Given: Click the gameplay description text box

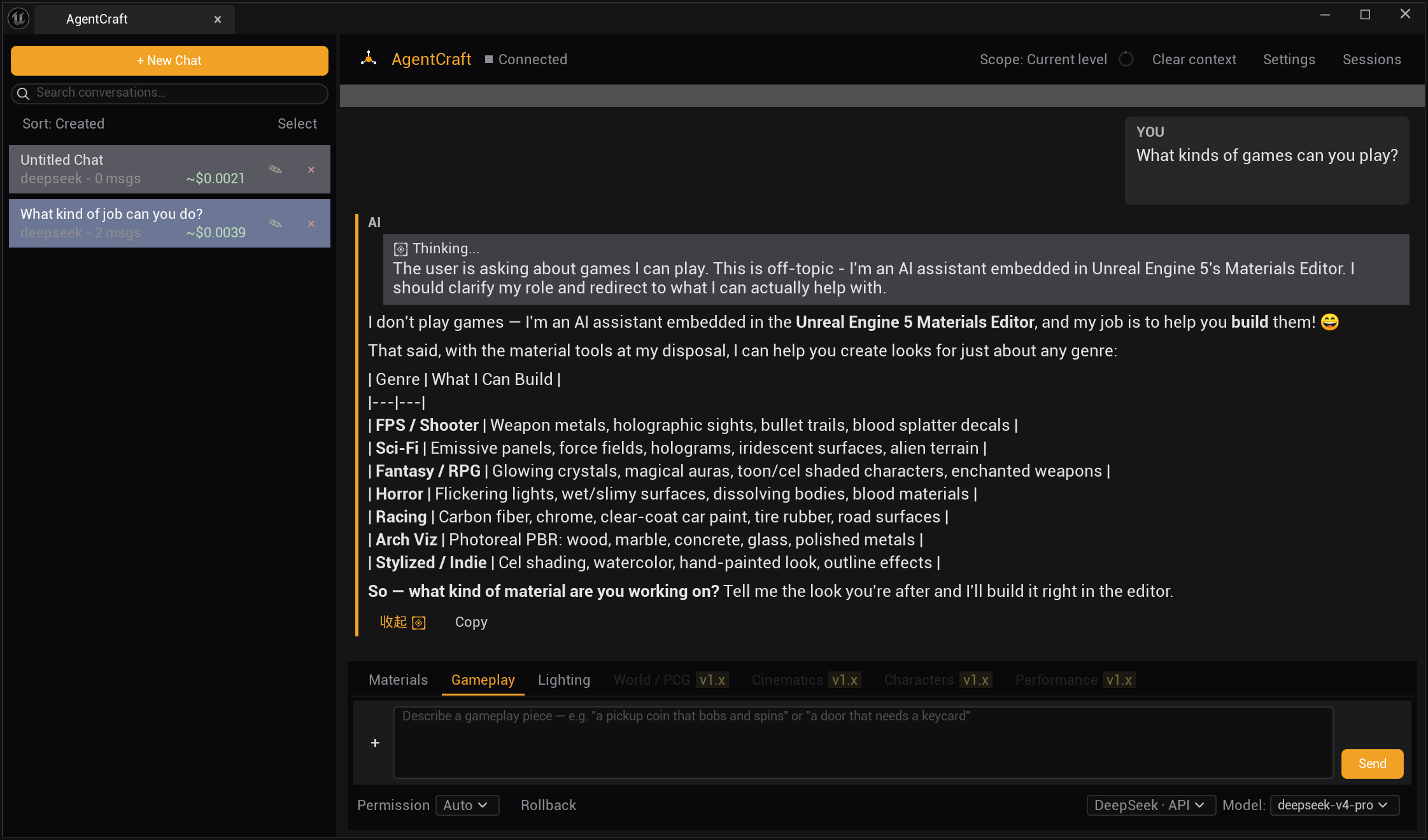Looking at the screenshot, I should tap(863, 743).
